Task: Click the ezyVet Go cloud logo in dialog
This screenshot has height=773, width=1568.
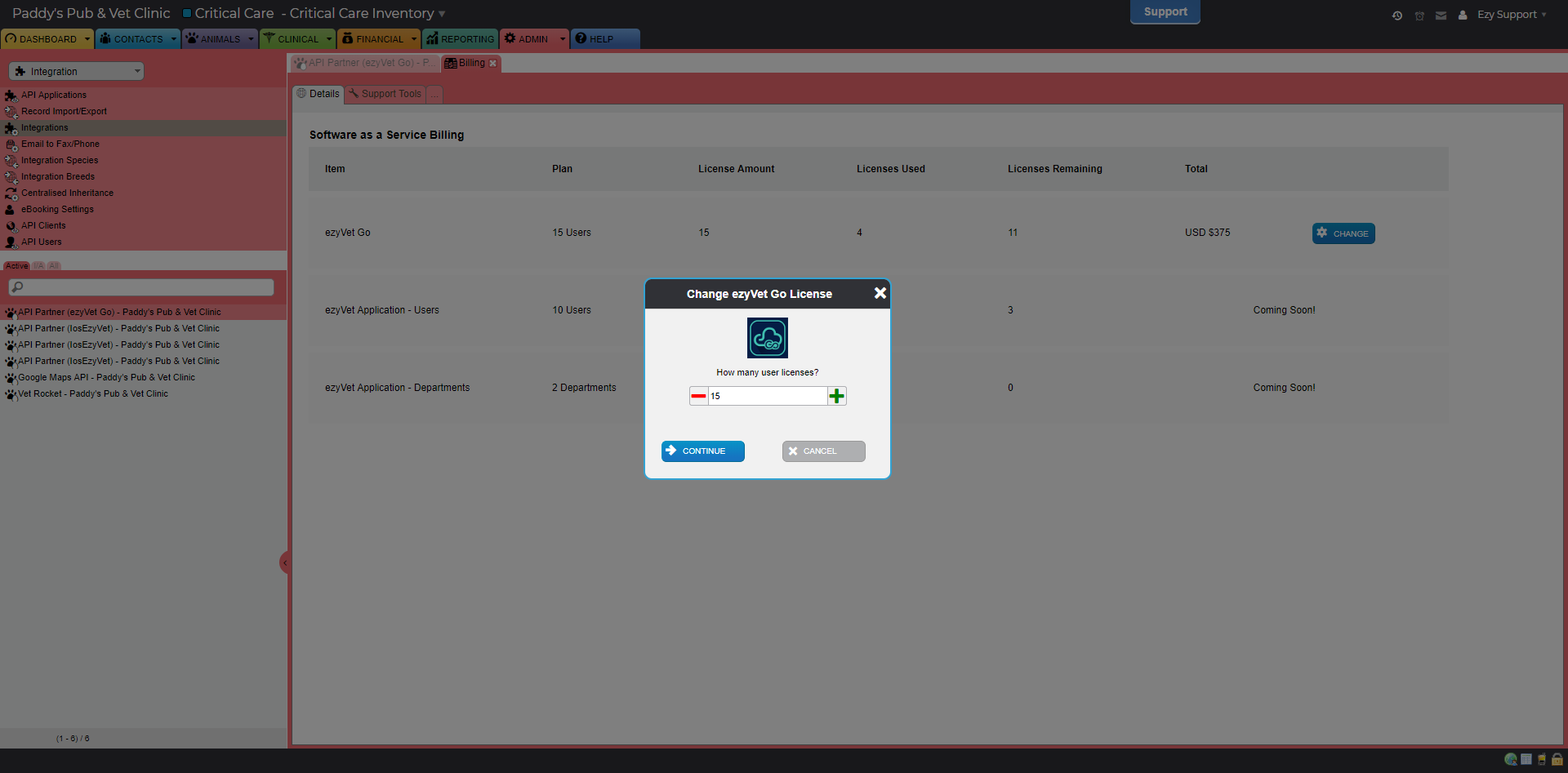Action: 768,338
